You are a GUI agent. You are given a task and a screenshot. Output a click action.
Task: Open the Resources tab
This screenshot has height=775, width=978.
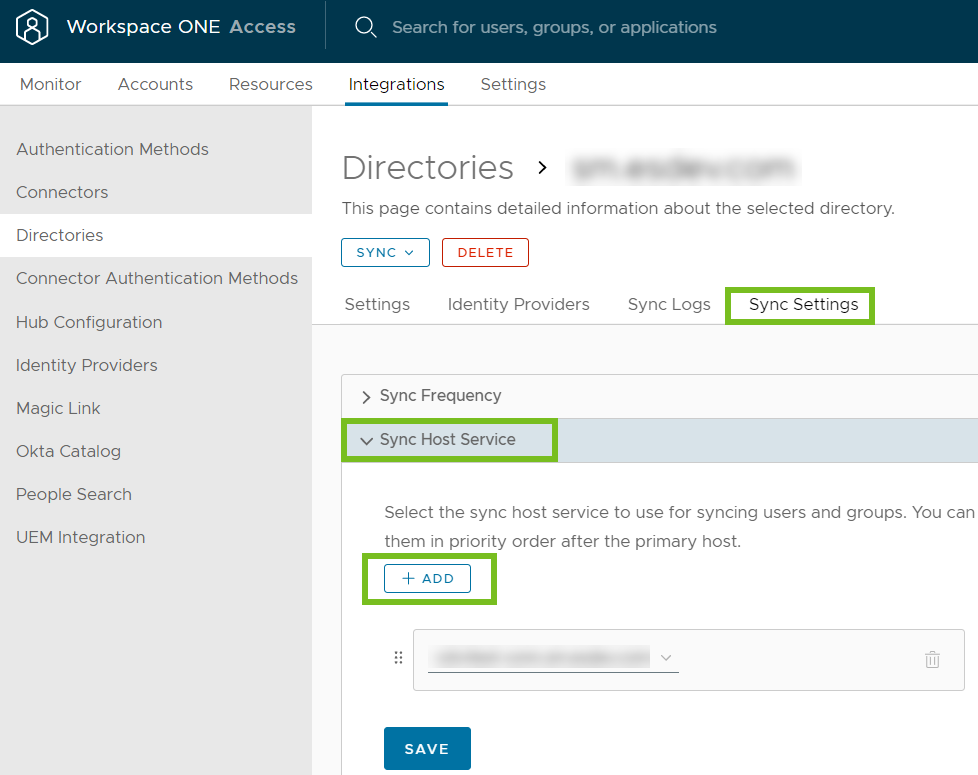point(271,84)
